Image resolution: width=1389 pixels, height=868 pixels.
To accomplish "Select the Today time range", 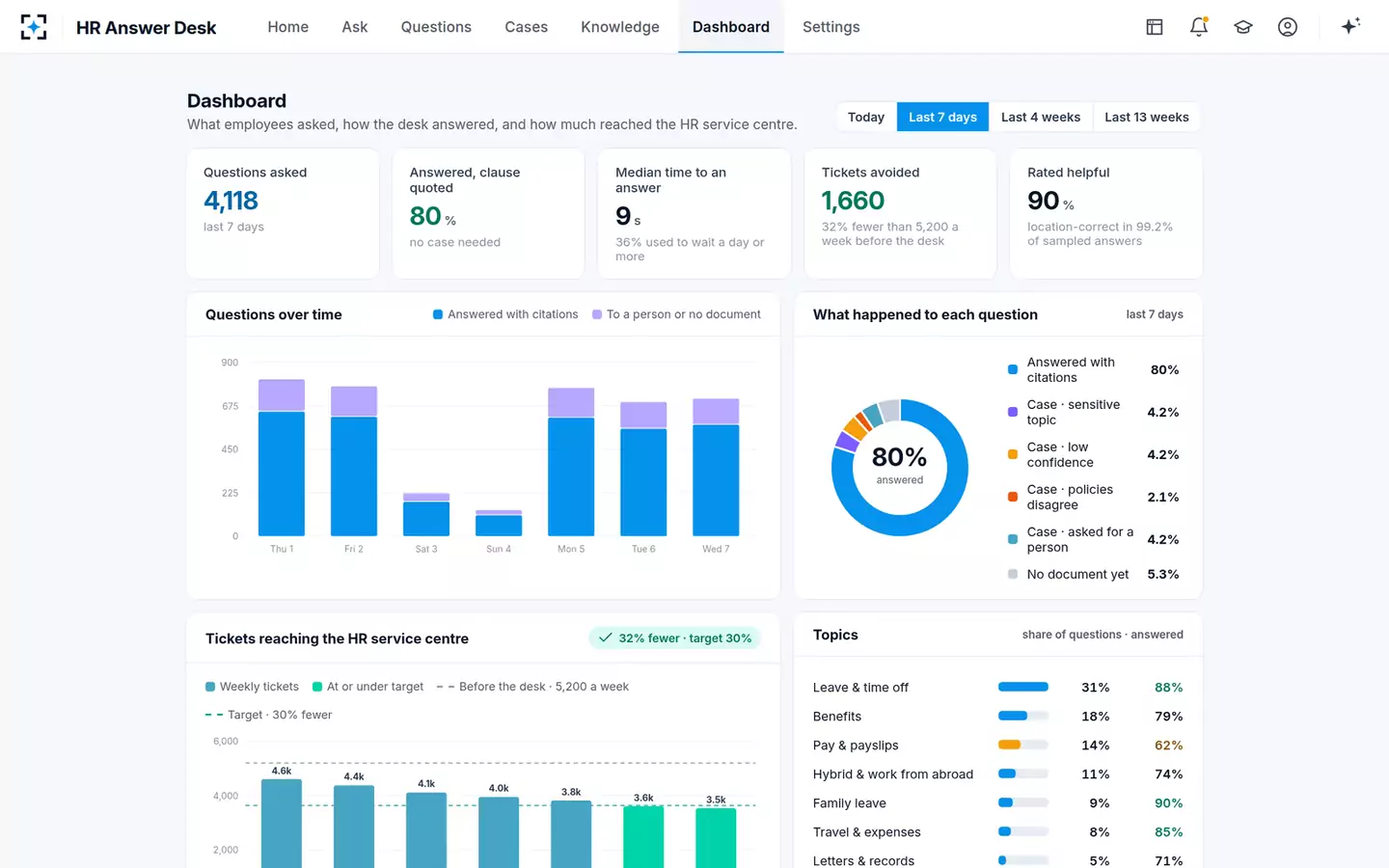I will coord(866,117).
